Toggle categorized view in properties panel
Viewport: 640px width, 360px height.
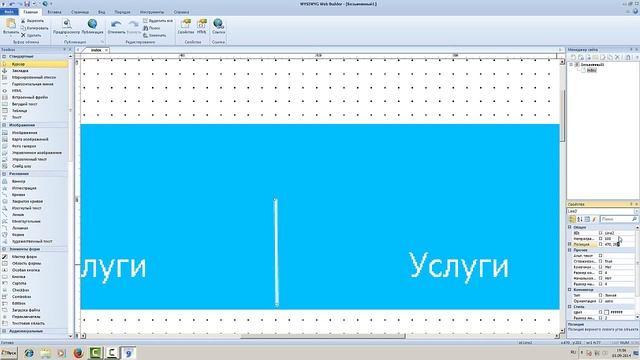pos(572,219)
